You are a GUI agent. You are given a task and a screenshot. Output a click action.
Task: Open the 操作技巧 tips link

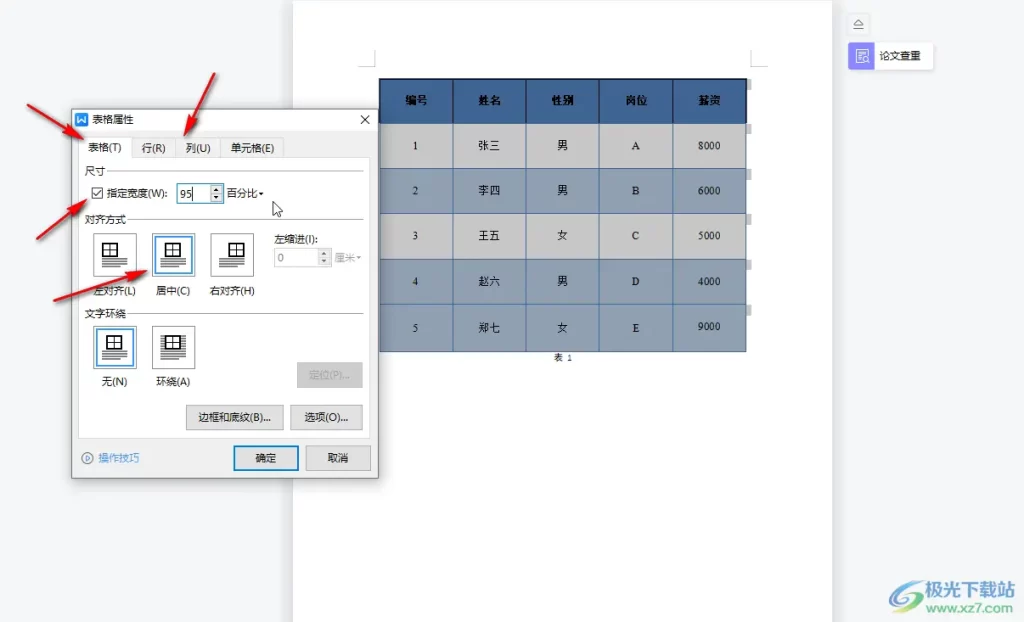point(117,458)
